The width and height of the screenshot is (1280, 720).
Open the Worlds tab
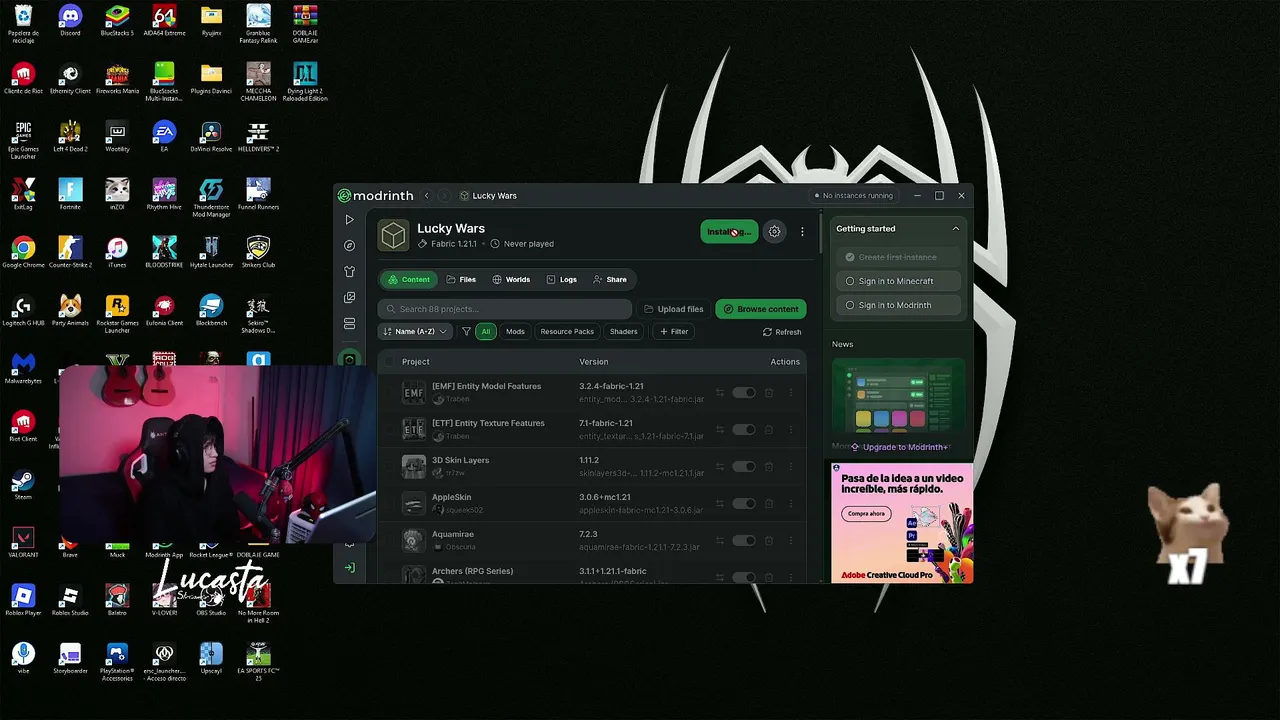(511, 280)
